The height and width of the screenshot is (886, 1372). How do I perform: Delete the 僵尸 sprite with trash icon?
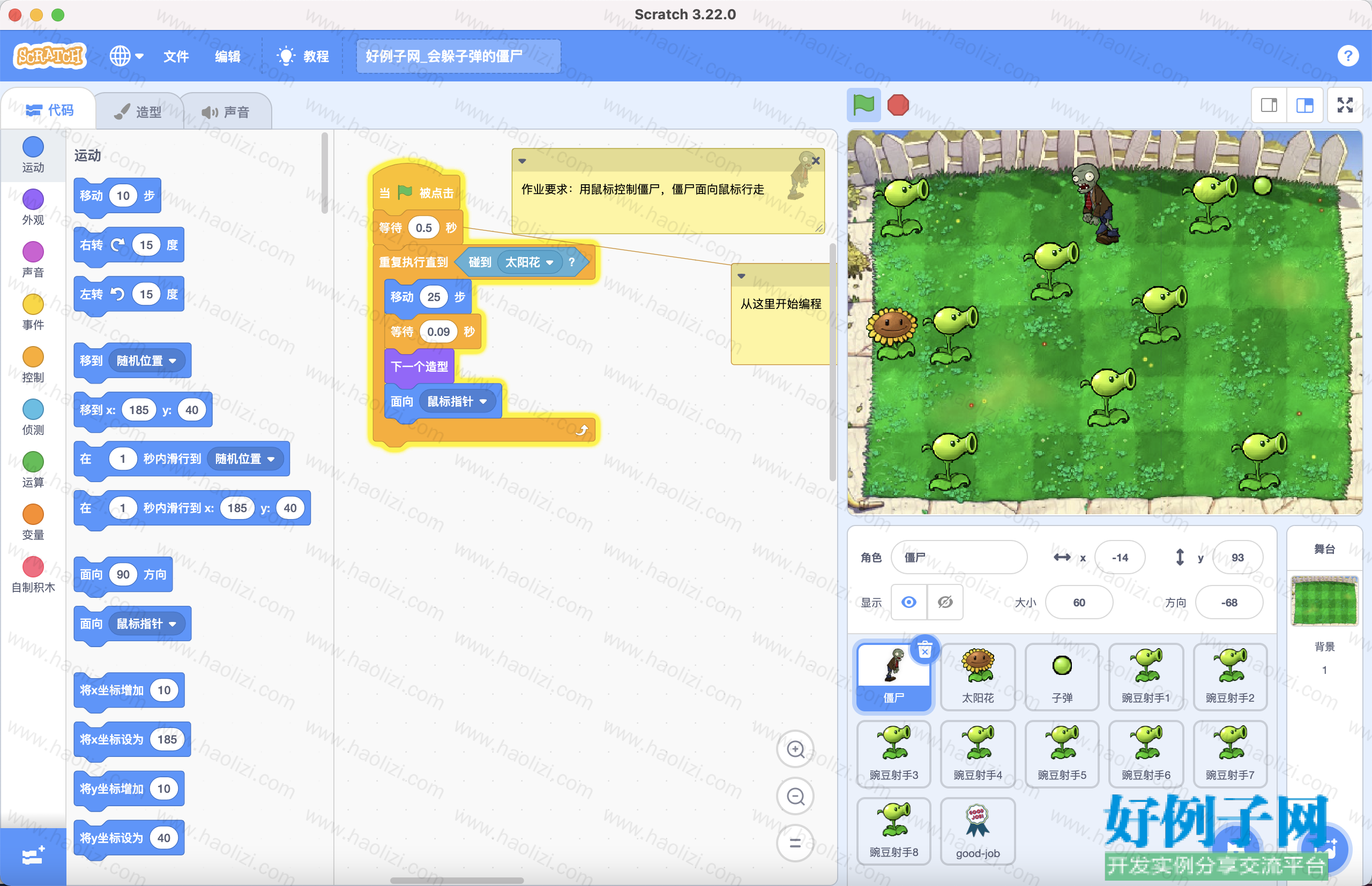(x=924, y=650)
